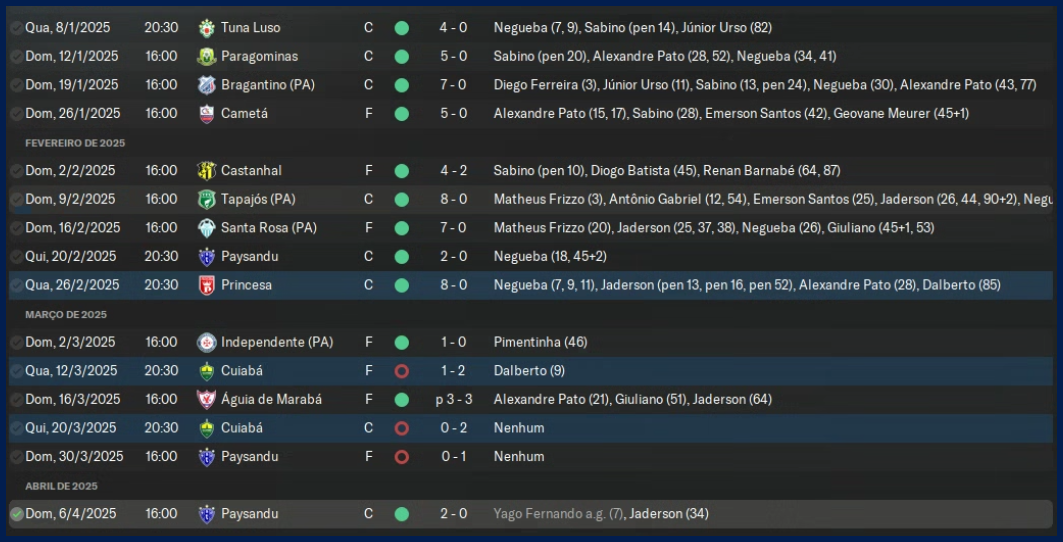Click the Paragominas club badge
Screen dimensions: 1063x542
coord(207,57)
